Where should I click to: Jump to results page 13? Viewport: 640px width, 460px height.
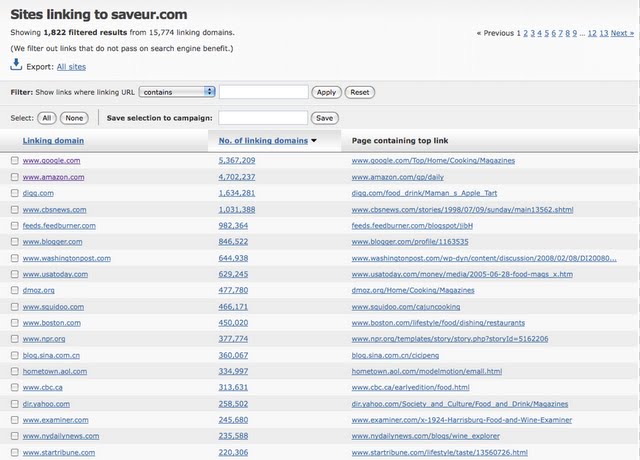(x=604, y=33)
